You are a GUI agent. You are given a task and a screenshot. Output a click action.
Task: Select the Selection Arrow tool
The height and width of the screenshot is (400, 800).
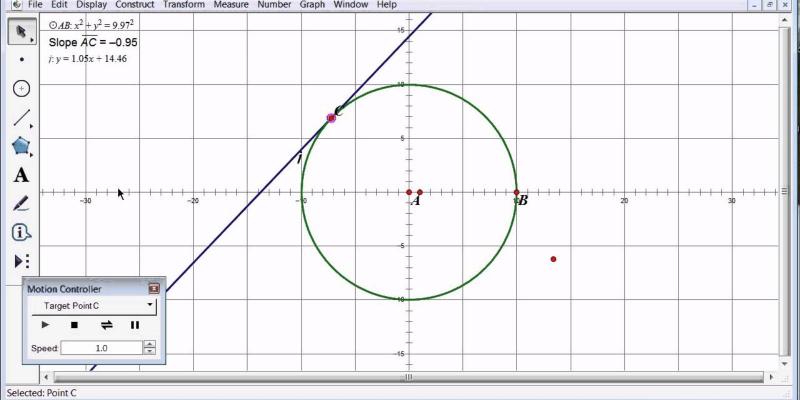[21, 32]
